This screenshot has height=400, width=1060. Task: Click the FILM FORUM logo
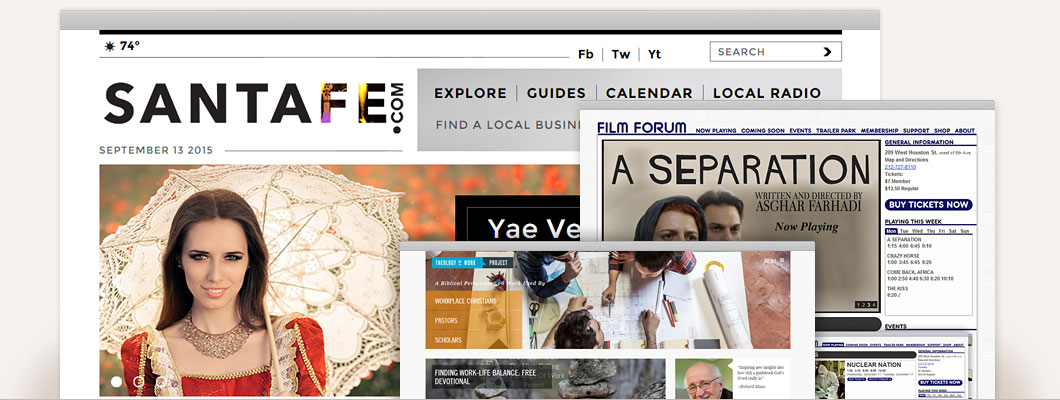642,128
